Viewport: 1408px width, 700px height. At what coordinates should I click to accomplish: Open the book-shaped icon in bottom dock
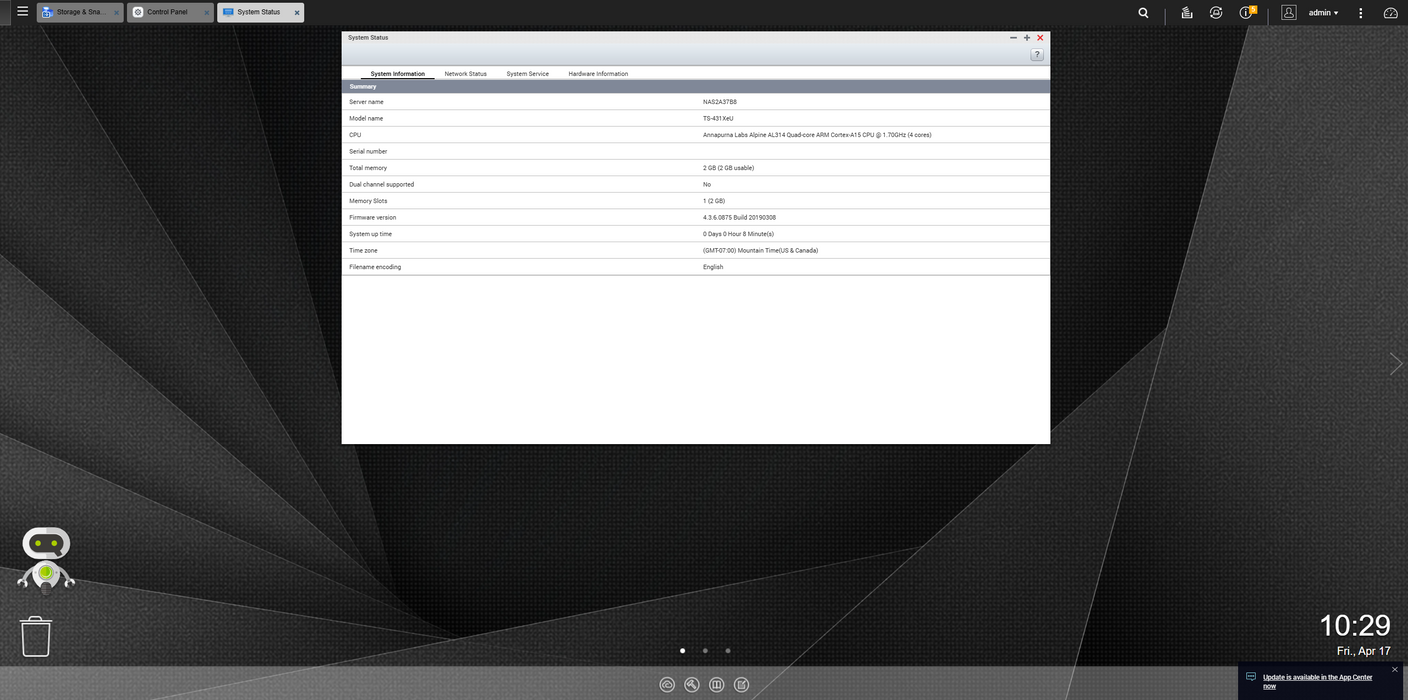tap(716, 685)
